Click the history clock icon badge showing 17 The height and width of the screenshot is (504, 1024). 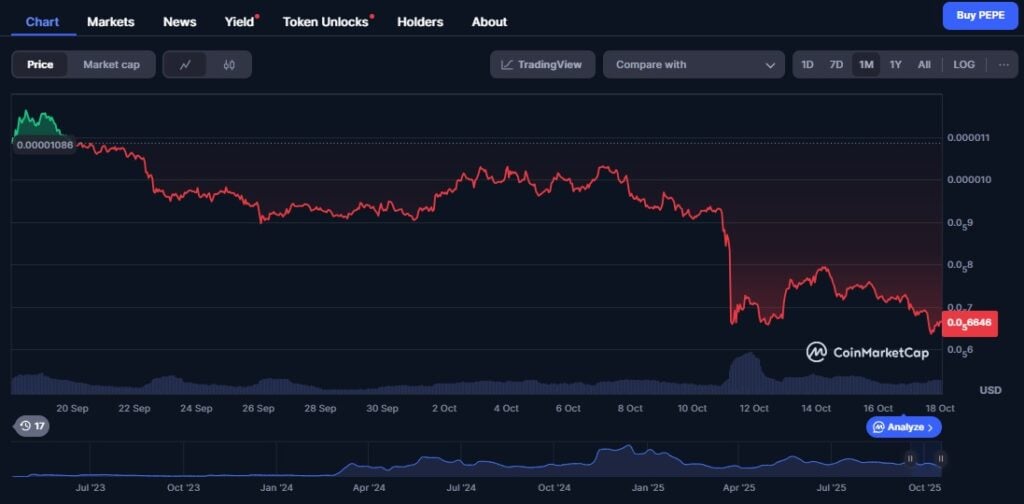pos(30,426)
